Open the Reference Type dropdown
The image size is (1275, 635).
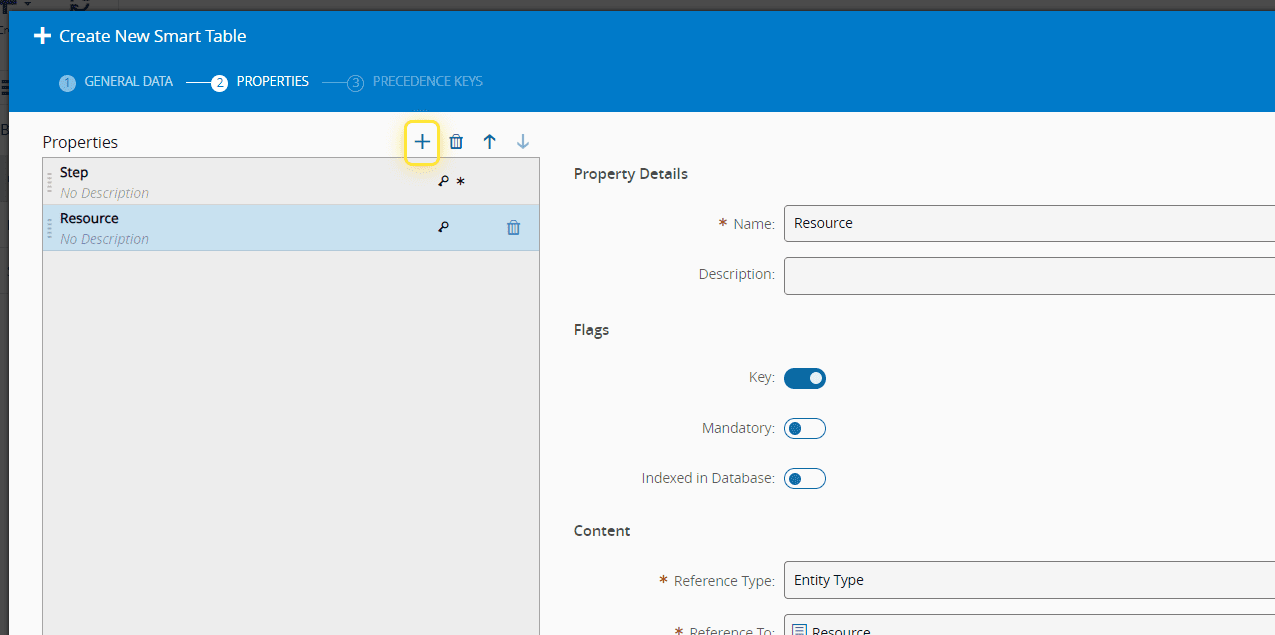[x=1028, y=580]
